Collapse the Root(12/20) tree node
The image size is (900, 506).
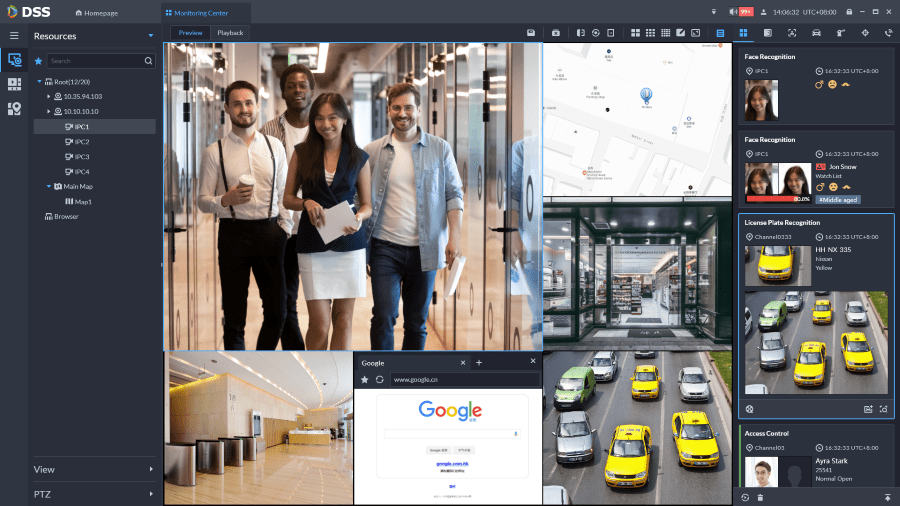tap(38, 81)
